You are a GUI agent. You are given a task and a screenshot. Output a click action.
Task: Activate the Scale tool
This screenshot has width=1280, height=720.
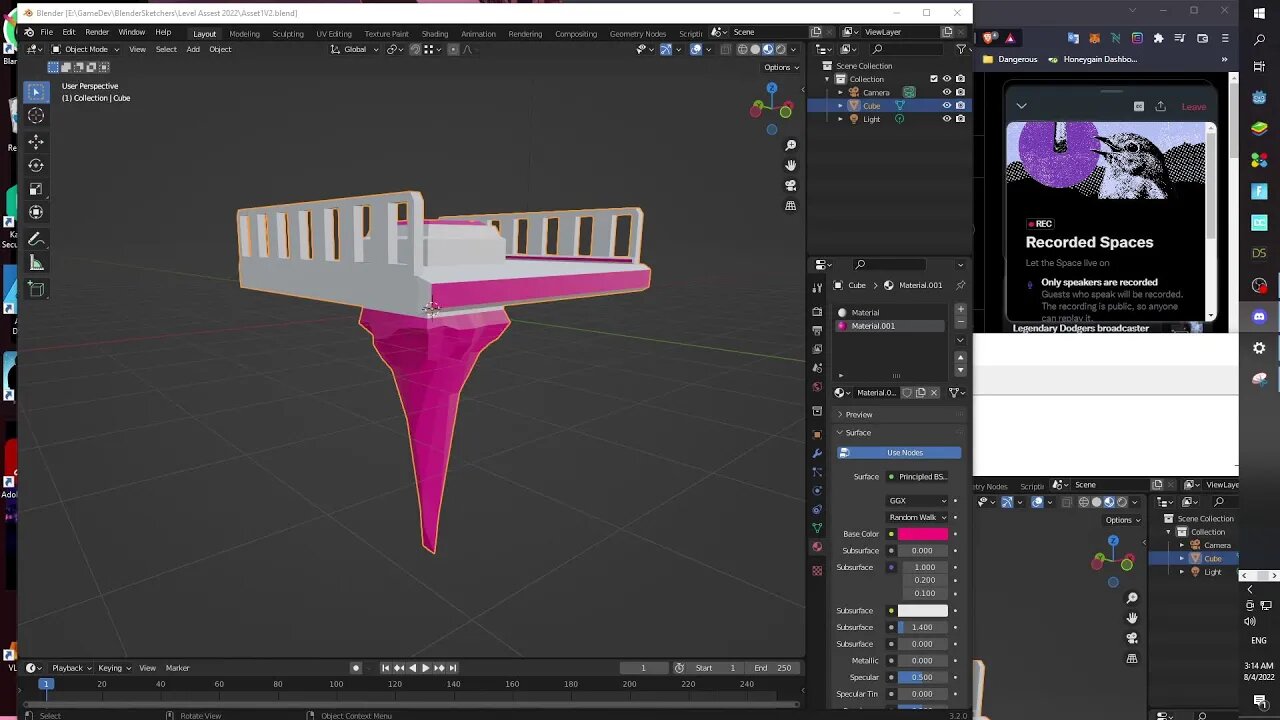tap(36, 189)
